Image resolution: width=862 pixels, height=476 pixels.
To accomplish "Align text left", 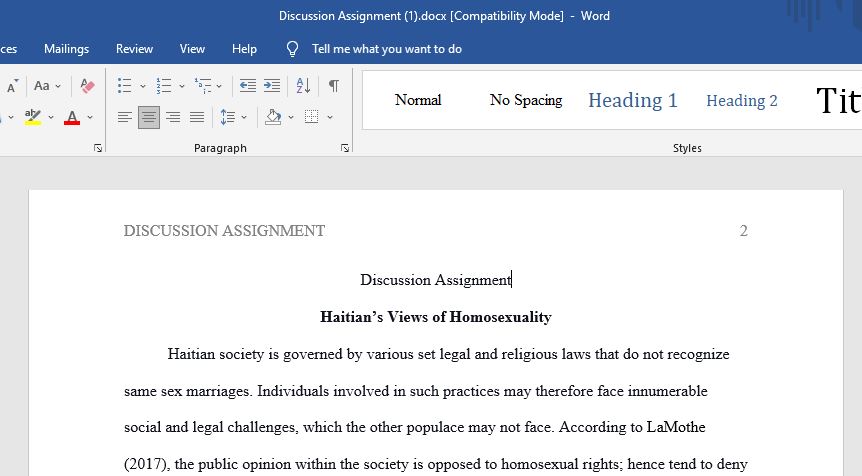I will point(125,117).
